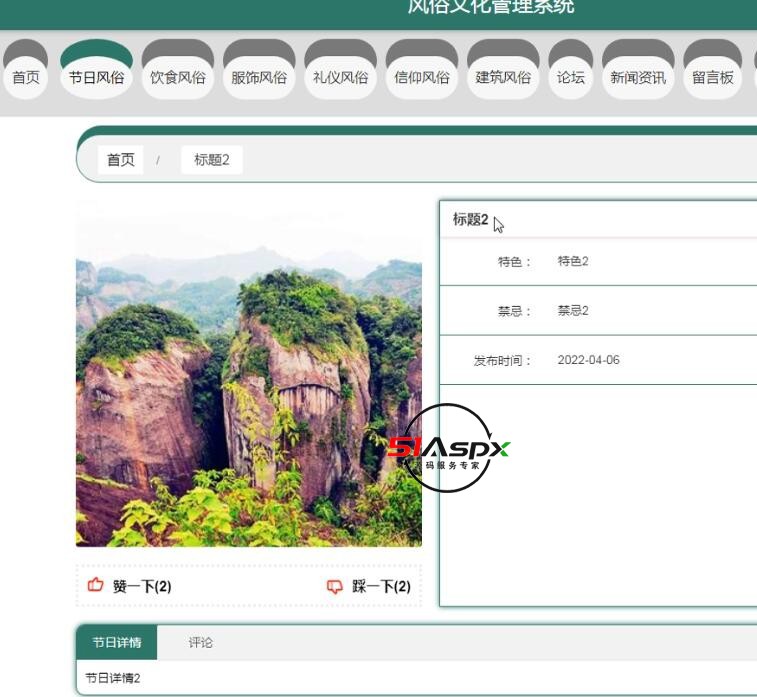Switch to the 评论 comments tab
The height and width of the screenshot is (697, 757).
[200, 642]
